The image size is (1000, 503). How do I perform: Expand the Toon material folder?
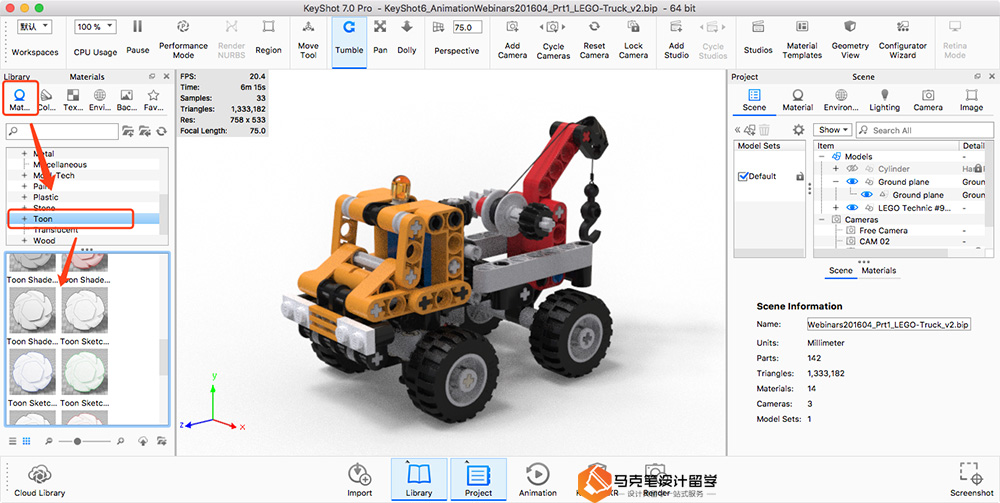point(24,219)
